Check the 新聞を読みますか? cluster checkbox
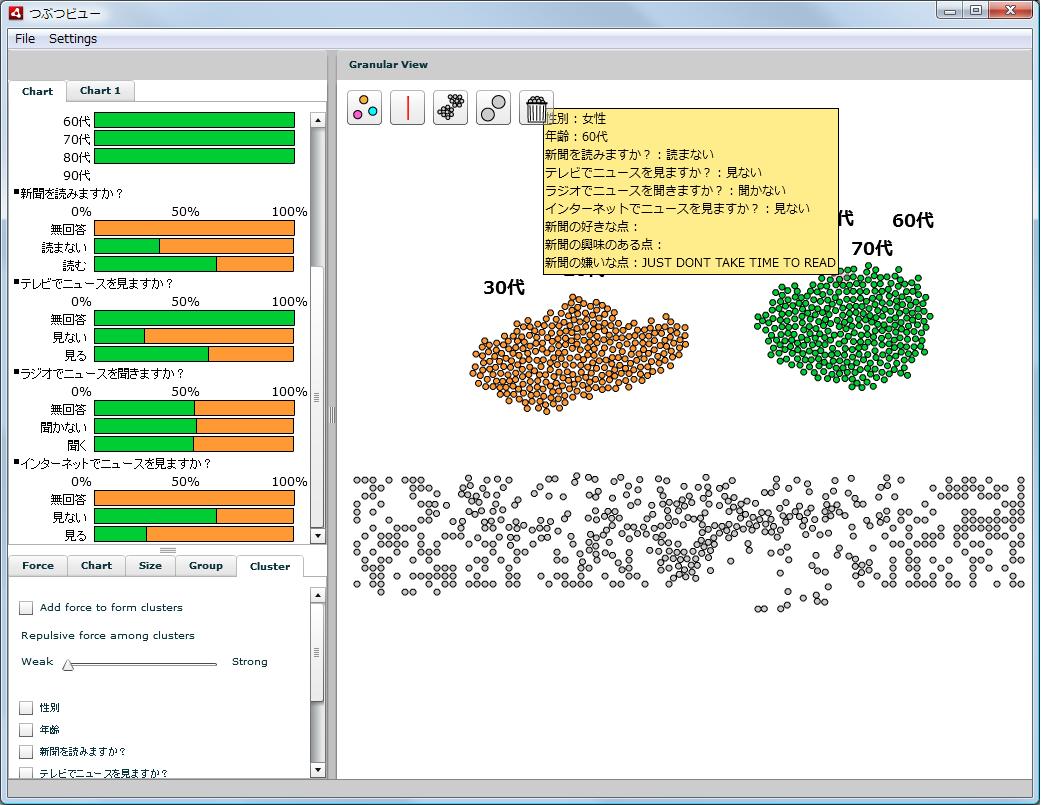The height and width of the screenshot is (805, 1042). [26, 752]
